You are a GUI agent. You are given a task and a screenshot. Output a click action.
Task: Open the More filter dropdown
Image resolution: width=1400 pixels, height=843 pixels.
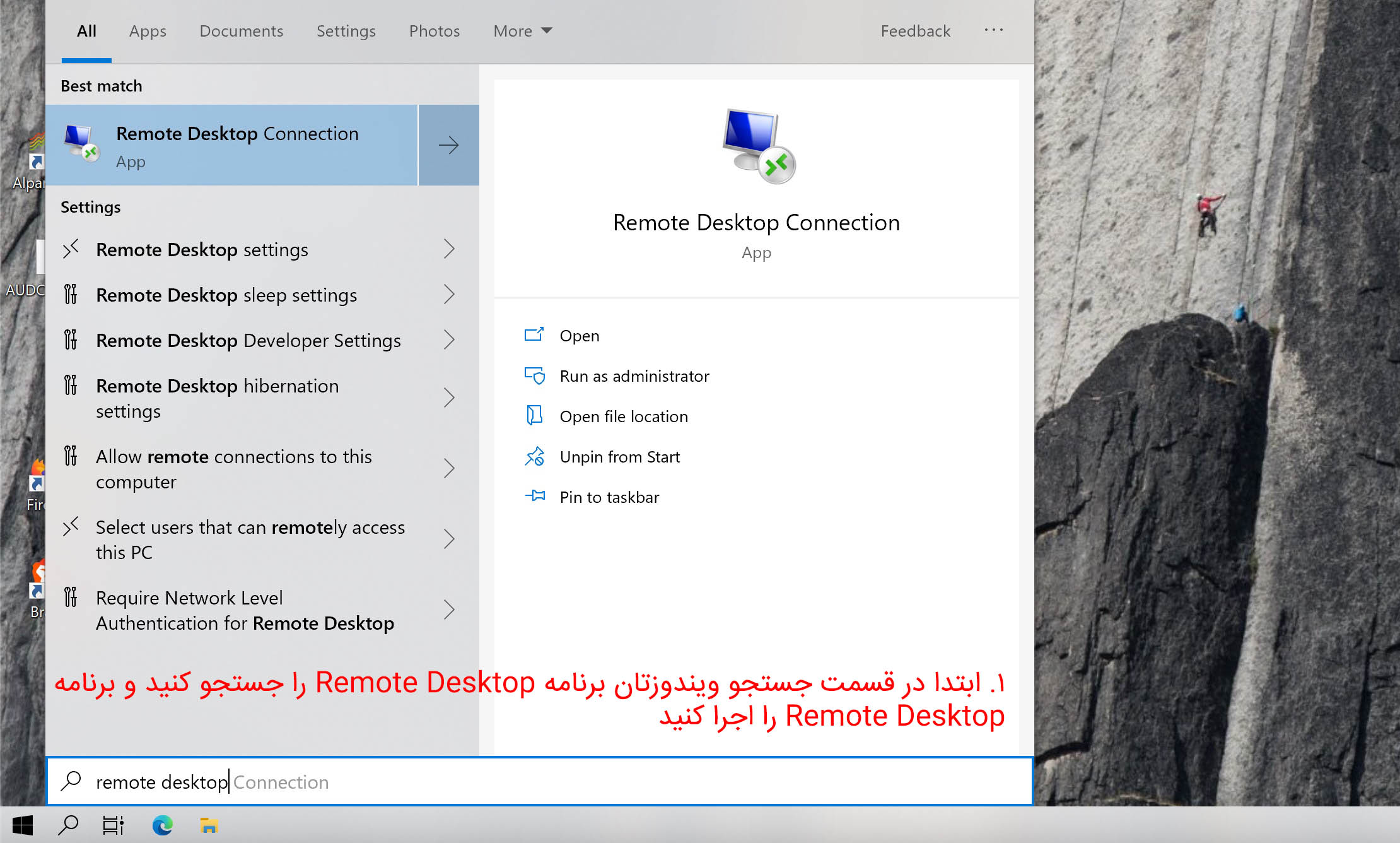[522, 31]
